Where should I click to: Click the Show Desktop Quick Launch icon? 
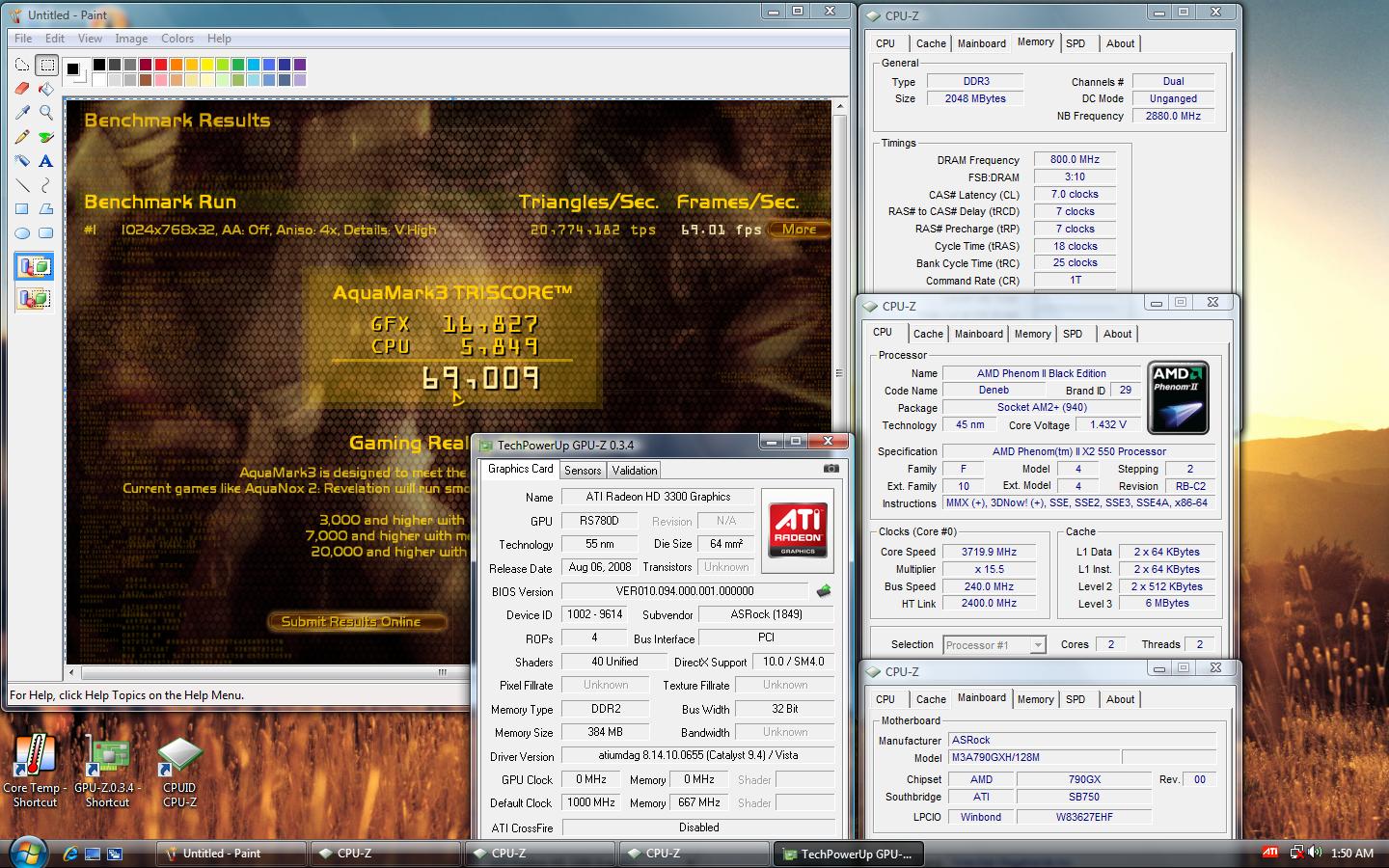tap(93, 854)
